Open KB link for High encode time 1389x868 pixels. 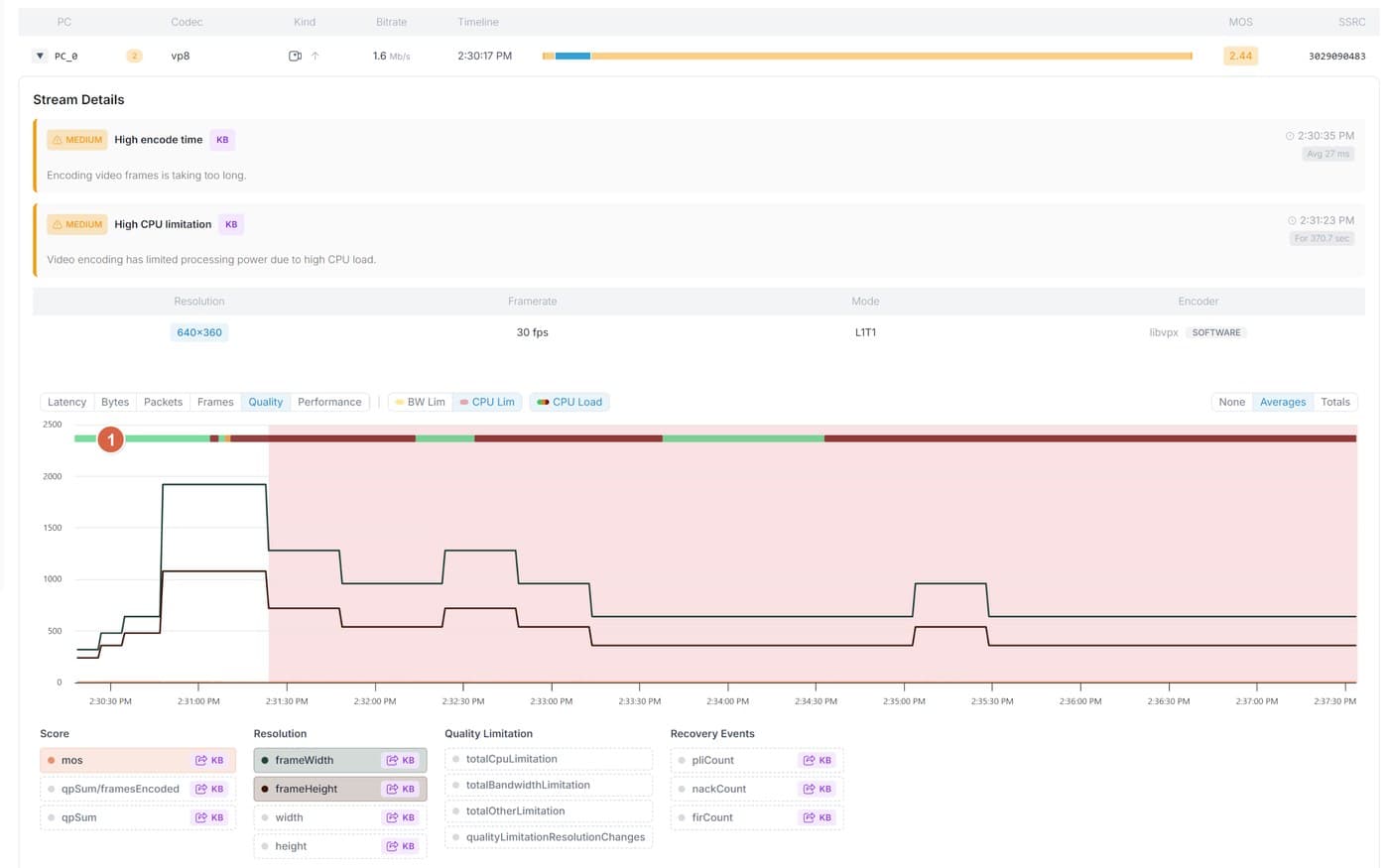click(x=222, y=140)
